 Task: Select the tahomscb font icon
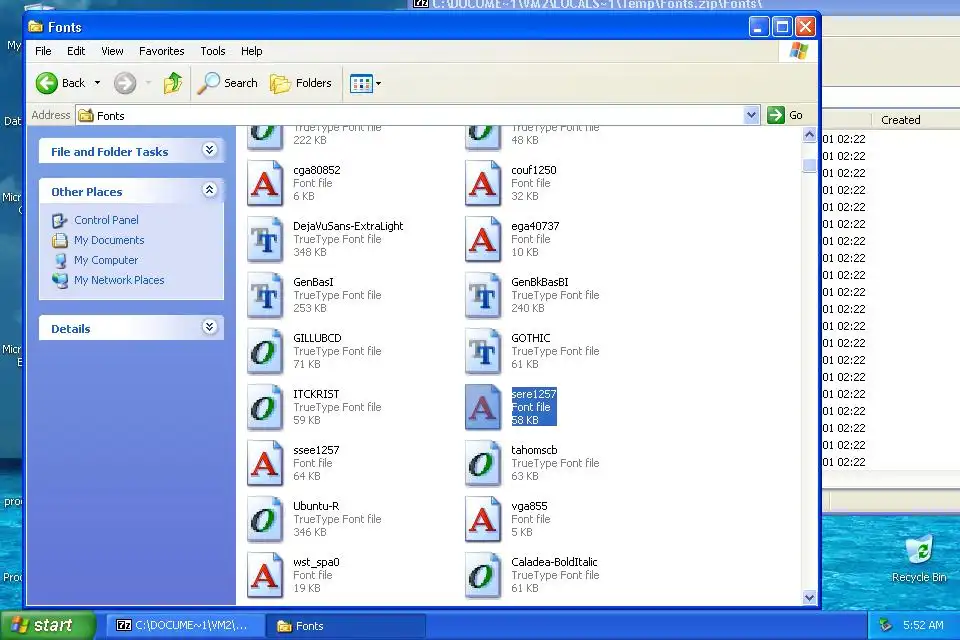(482, 464)
